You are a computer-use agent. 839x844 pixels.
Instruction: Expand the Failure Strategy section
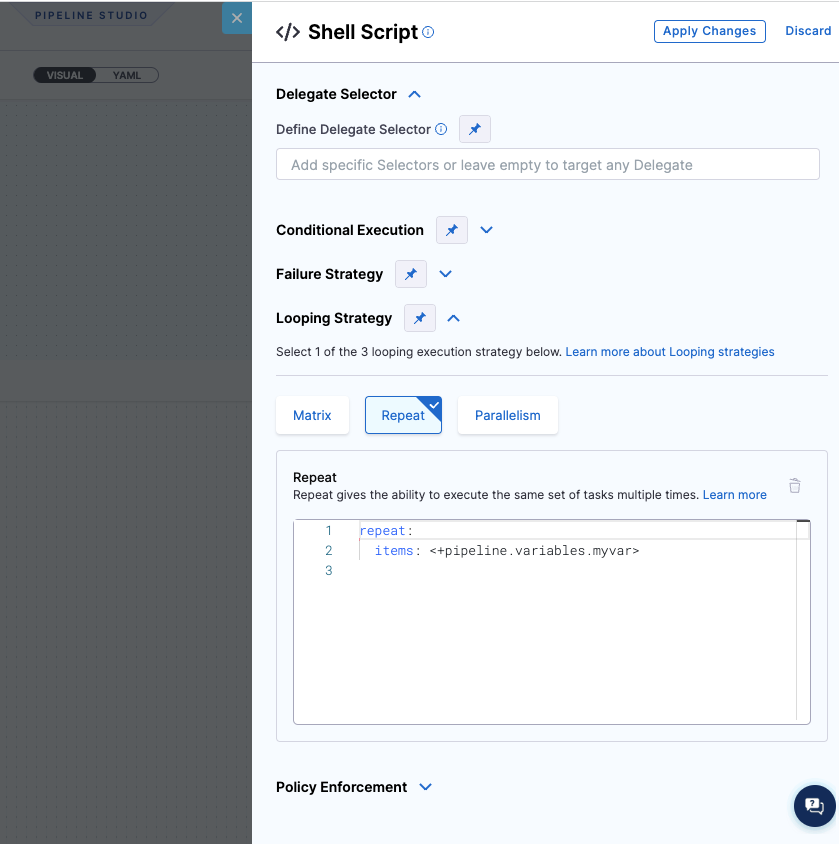coord(446,274)
